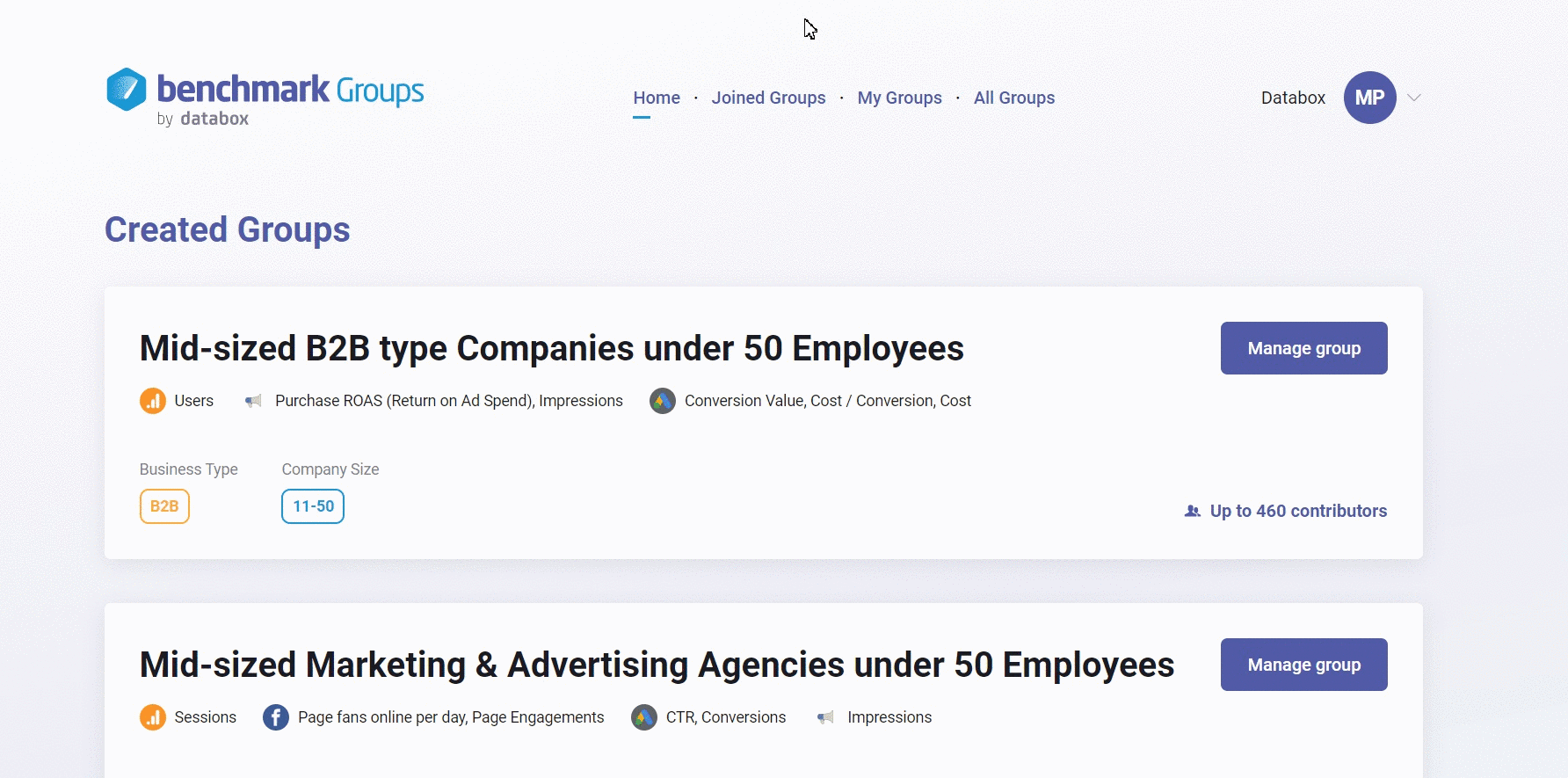Click the B2B business type tag
This screenshot has height=778, width=1568.
[x=164, y=506]
